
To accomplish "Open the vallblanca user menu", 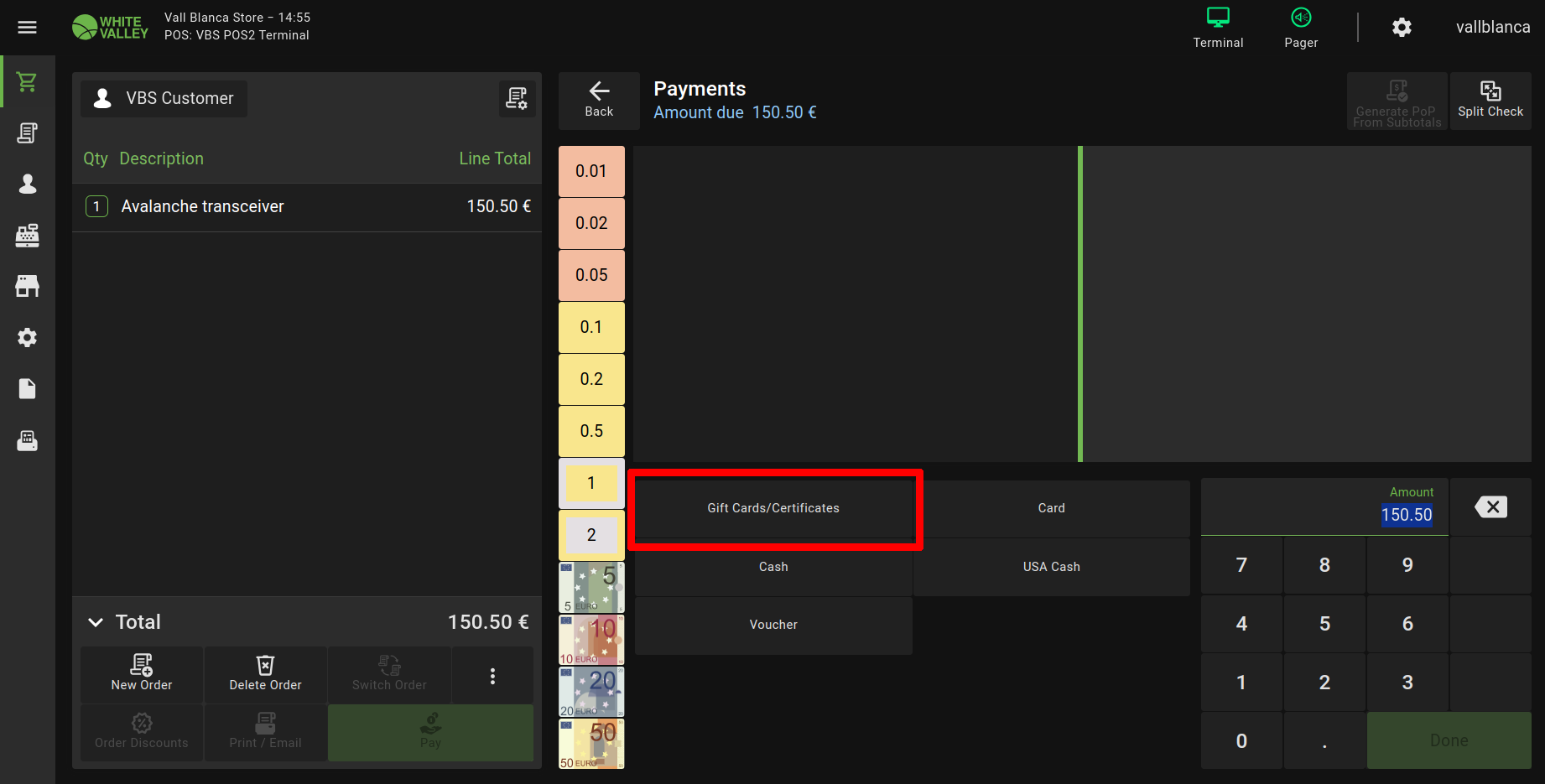I will (1492, 28).
